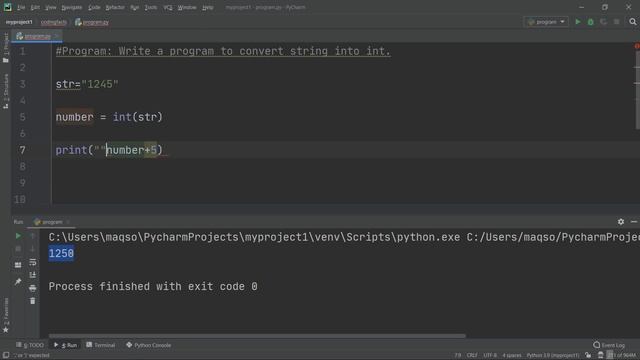Click horizontal scrollbar in Run console

point(257,336)
